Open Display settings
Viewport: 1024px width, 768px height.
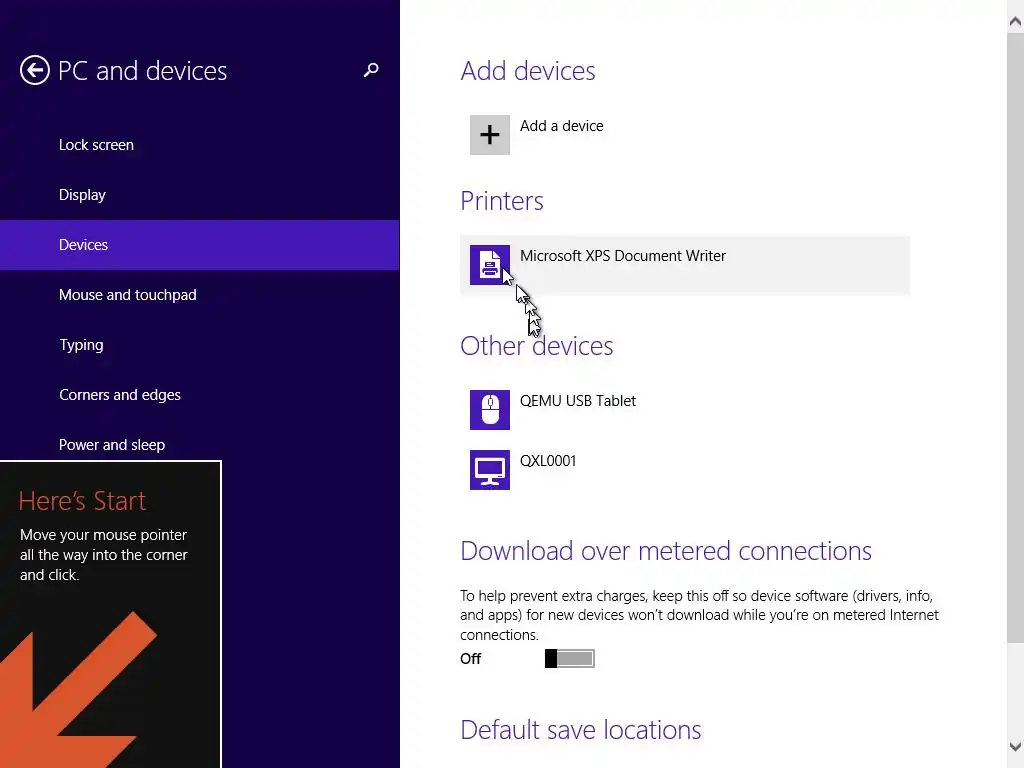(x=200, y=195)
